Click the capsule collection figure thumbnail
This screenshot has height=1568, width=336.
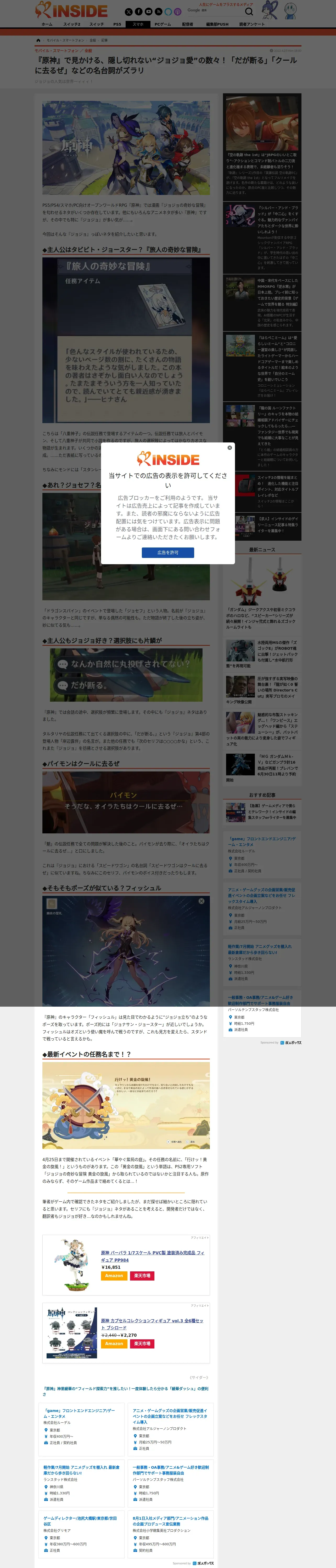(72, 1333)
